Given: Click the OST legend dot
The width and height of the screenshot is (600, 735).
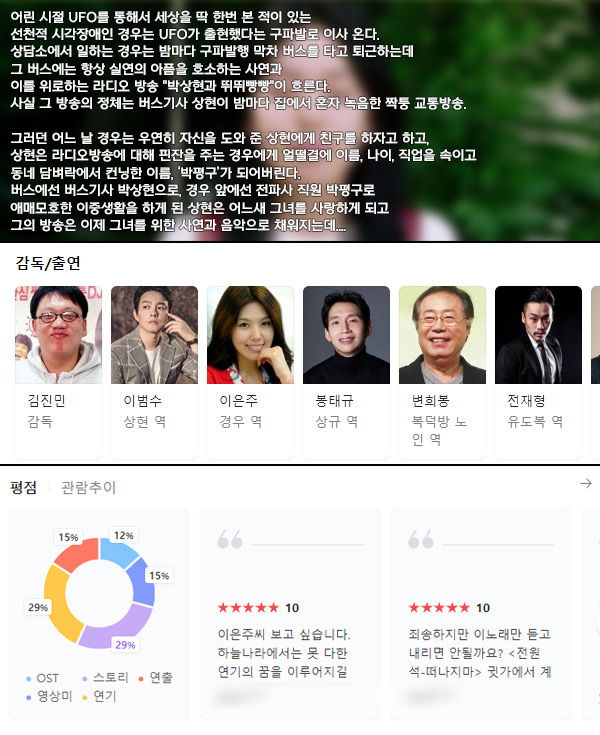Looking at the screenshot, I should pos(29,679).
